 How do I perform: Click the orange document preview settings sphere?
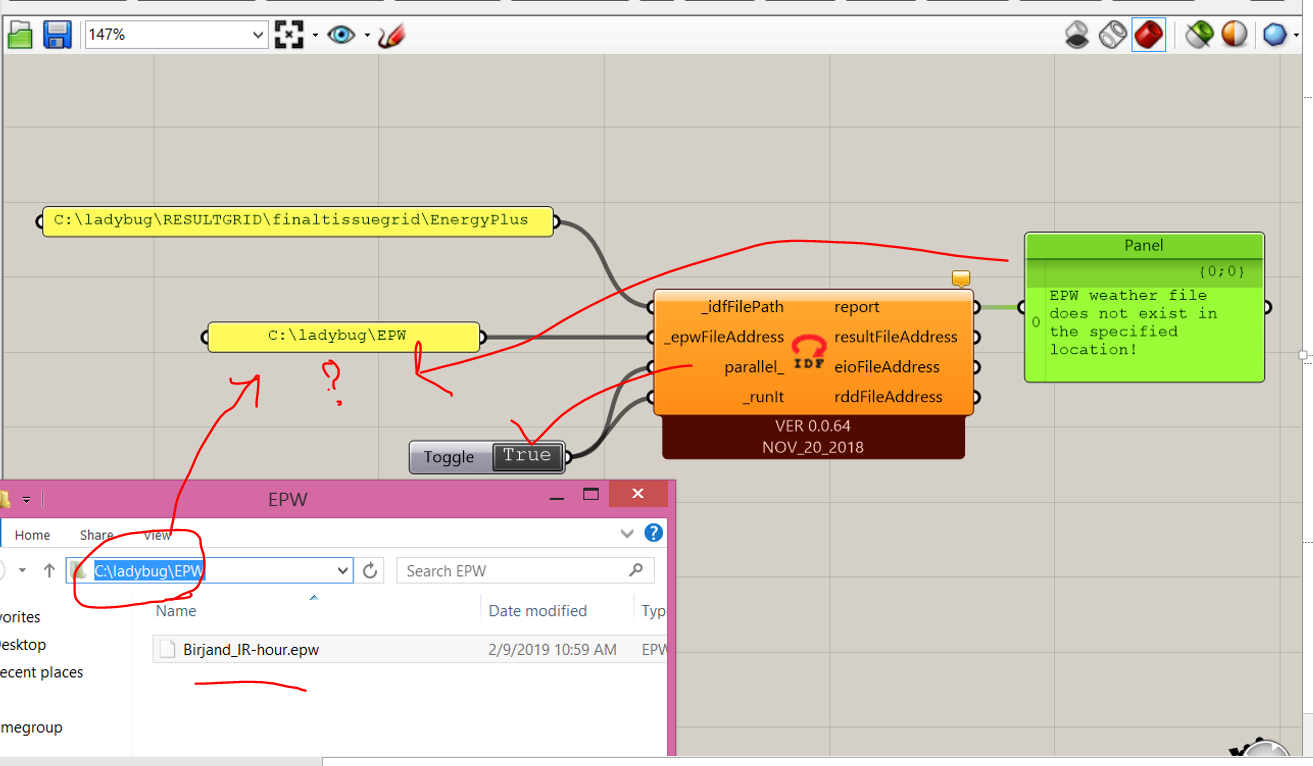pyautogui.click(x=1235, y=35)
